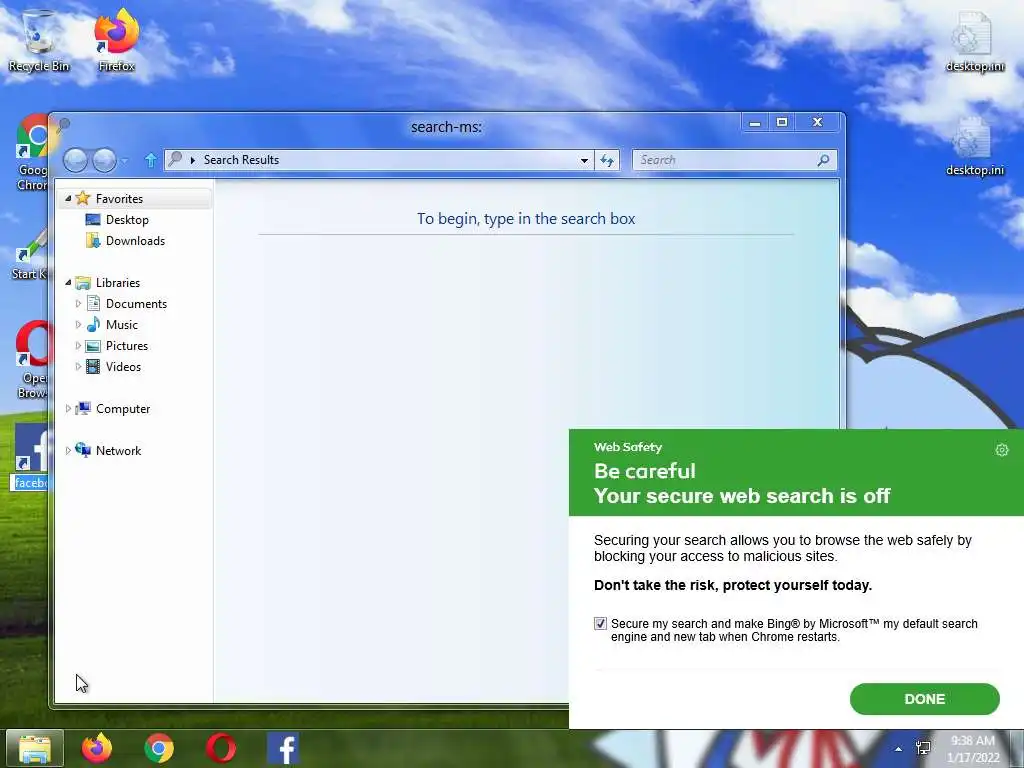Viewport: 1024px width, 768px height.
Task: Open the Pictures library
Action: click(x=127, y=345)
